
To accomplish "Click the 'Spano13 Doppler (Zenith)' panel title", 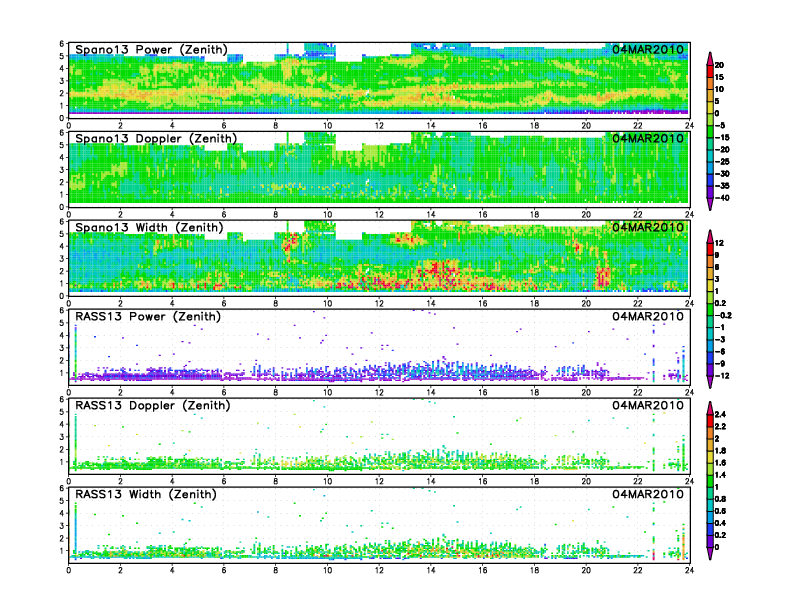I will point(156,139).
